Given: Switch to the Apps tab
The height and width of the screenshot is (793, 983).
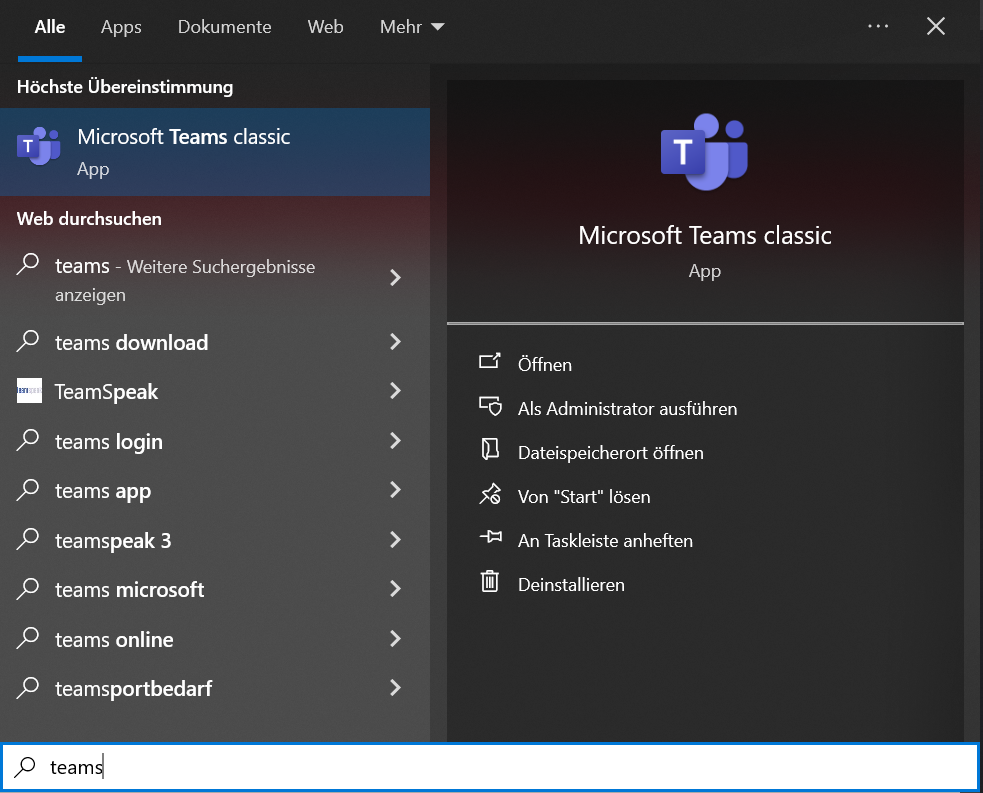Looking at the screenshot, I should [x=121, y=27].
